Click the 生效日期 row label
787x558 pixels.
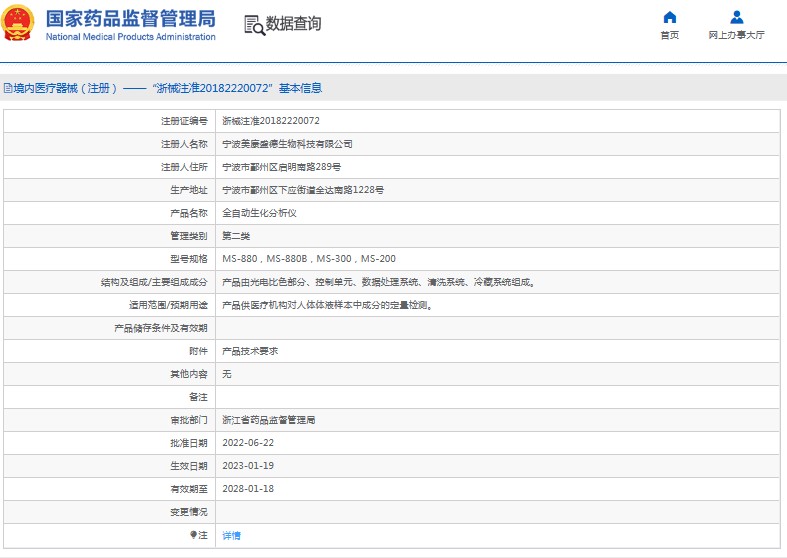coord(189,466)
